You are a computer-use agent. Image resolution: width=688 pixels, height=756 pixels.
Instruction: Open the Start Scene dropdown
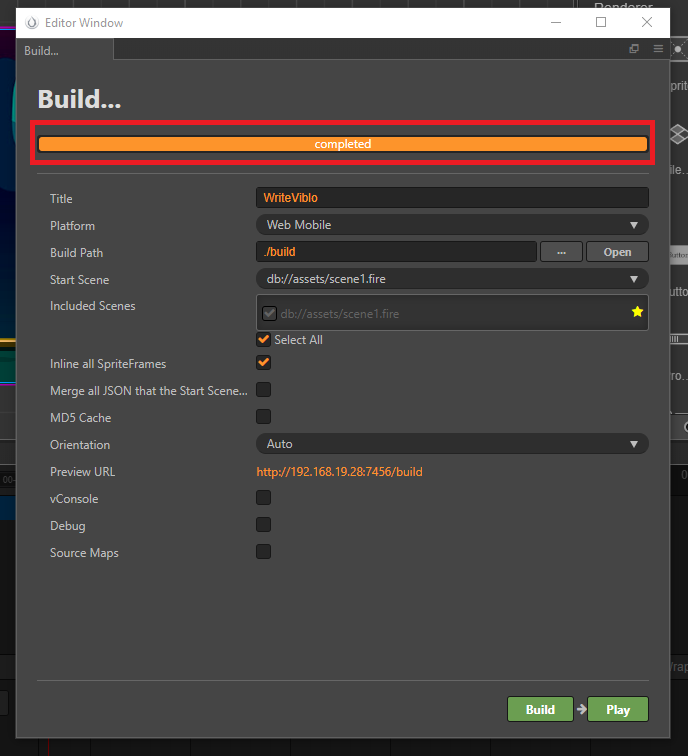pos(452,279)
